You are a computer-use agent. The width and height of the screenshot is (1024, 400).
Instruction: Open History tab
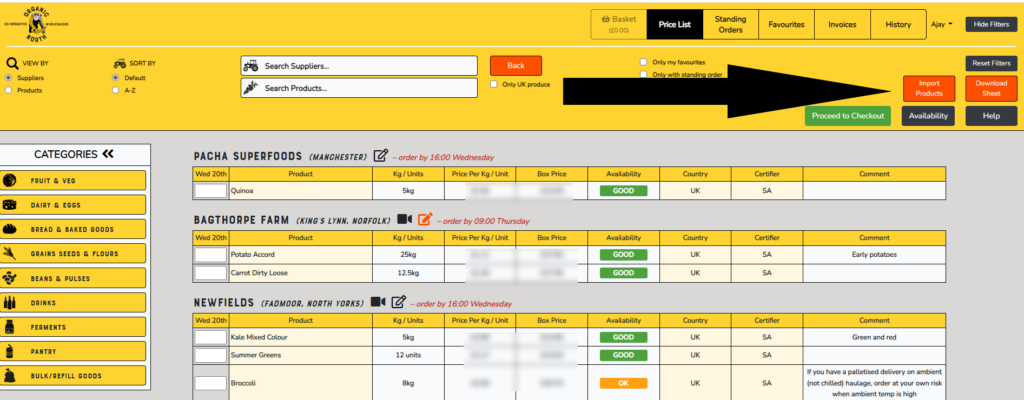click(x=898, y=24)
